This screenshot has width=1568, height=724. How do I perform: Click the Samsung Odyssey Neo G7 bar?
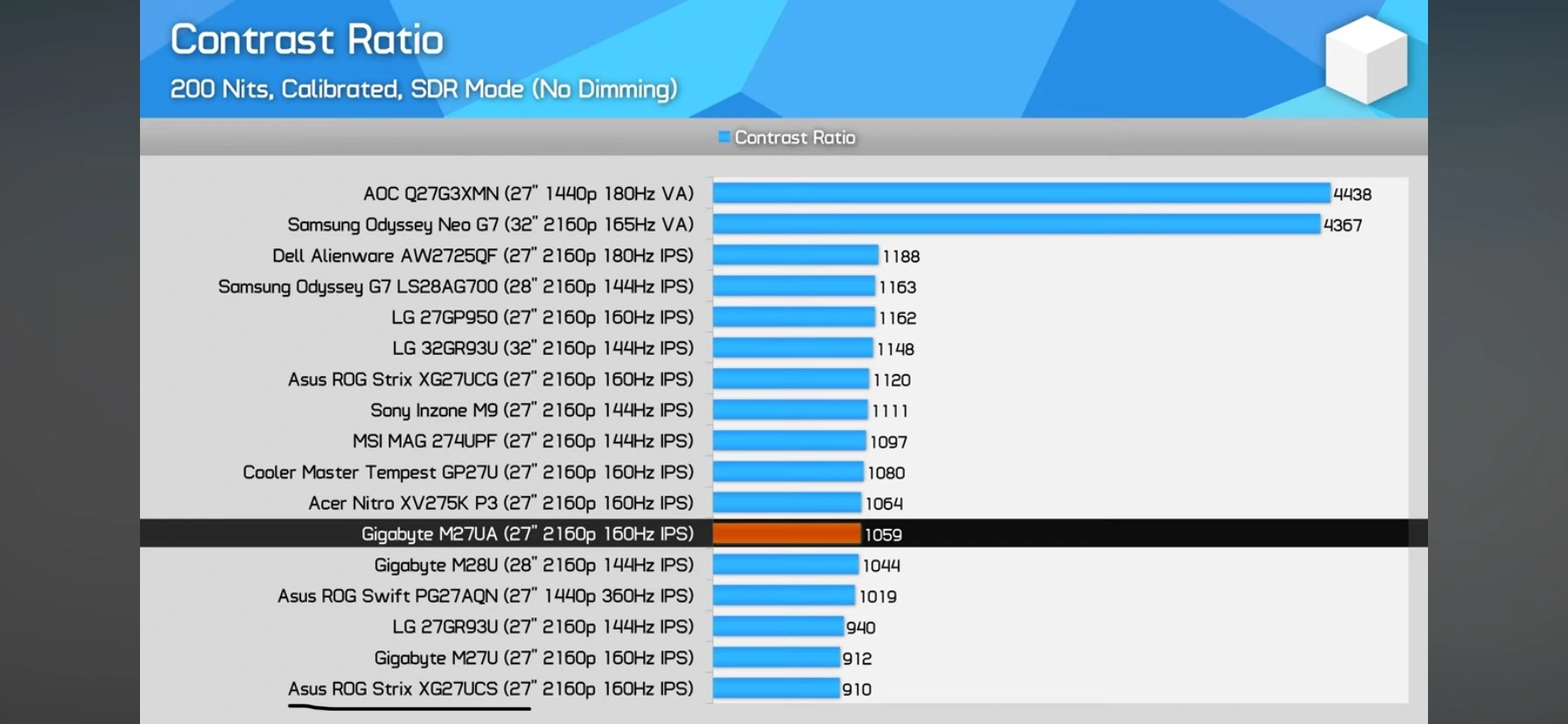(1017, 224)
